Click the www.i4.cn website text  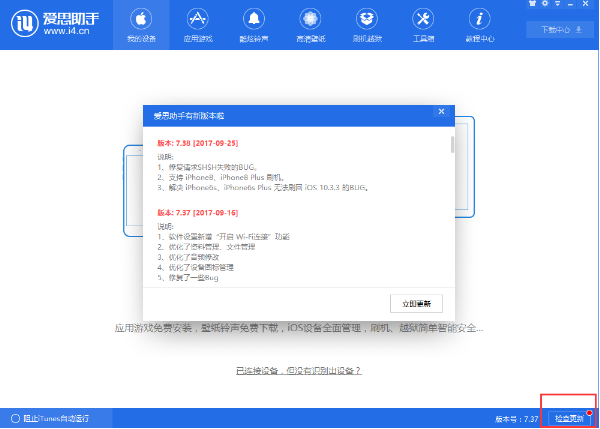point(66,31)
